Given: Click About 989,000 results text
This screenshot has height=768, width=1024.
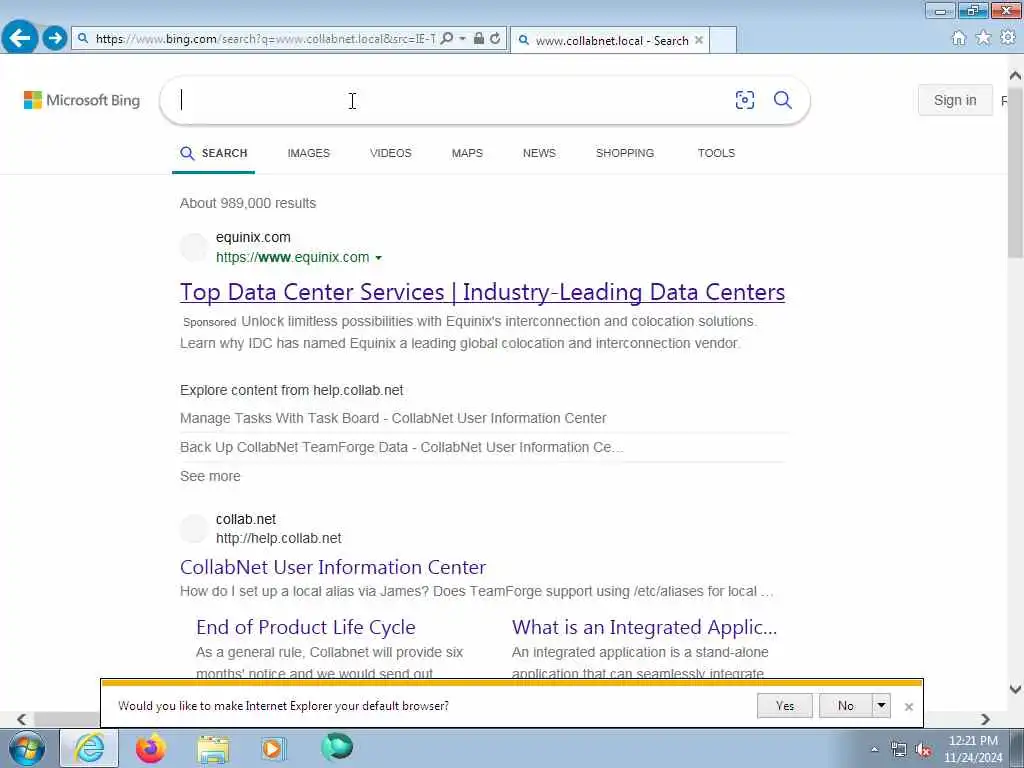Looking at the screenshot, I should (248, 203).
